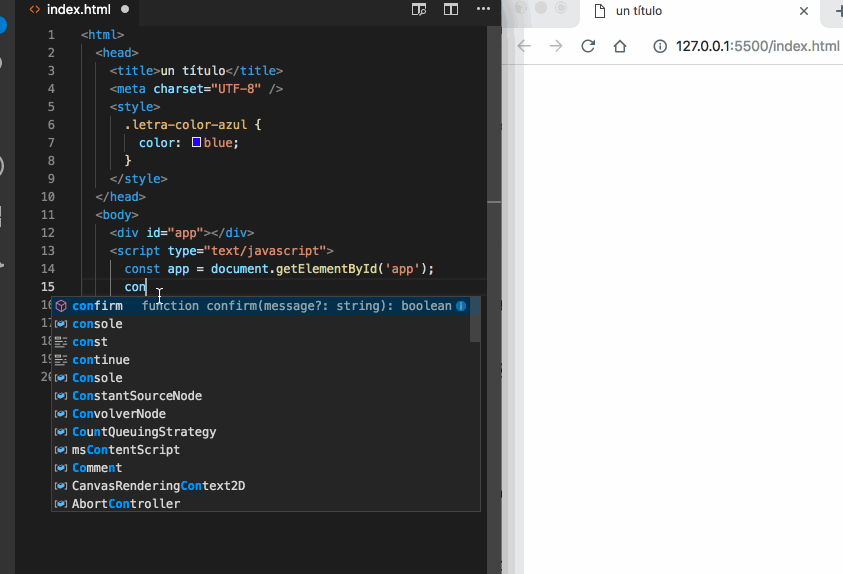This screenshot has width=843, height=574.
Task: Choose 'msContentScript' suggestion
Action: coord(260,450)
